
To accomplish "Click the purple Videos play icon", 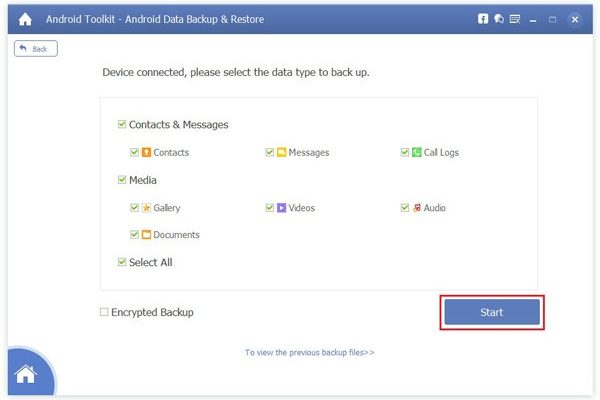I will pyautogui.click(x=282, y=208).
